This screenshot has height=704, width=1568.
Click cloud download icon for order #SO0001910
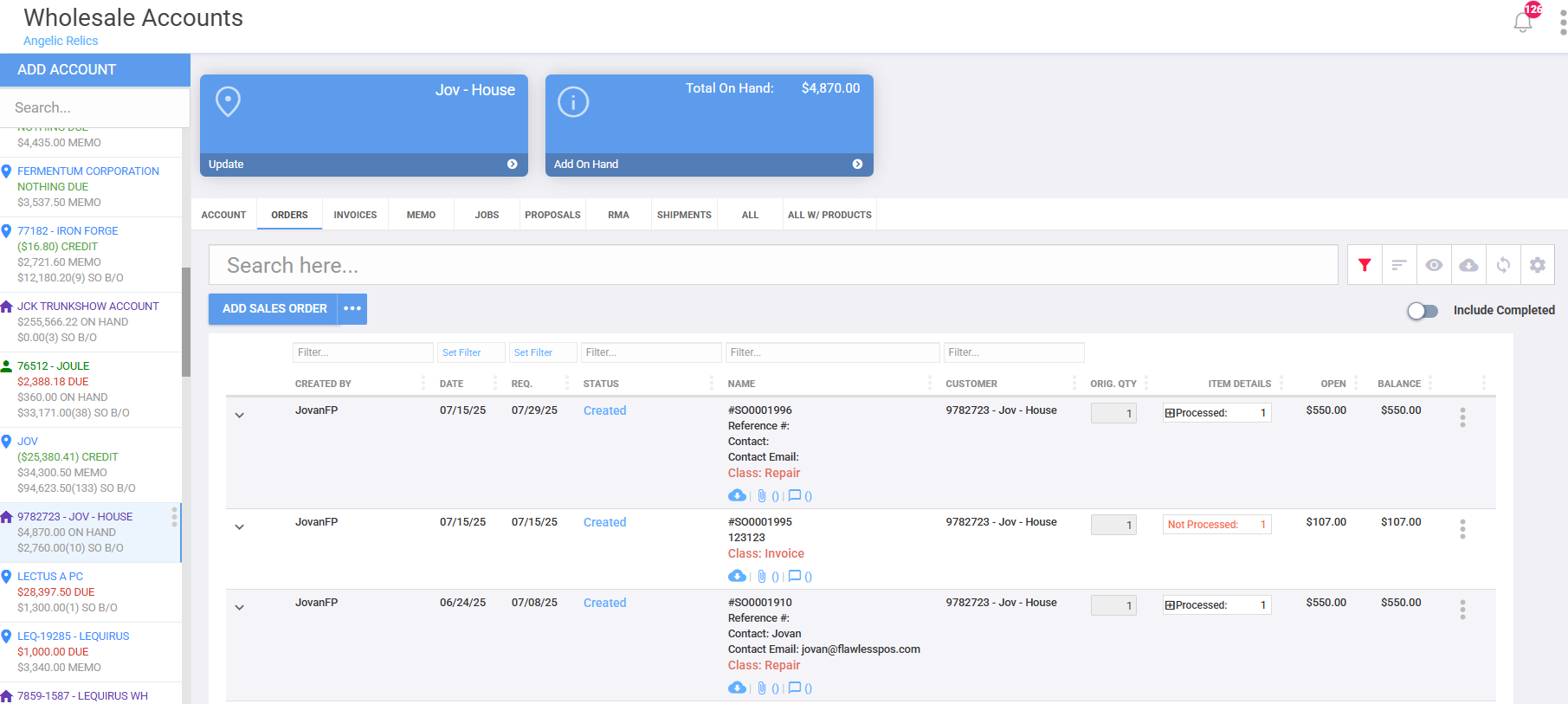tap(737, 688)
